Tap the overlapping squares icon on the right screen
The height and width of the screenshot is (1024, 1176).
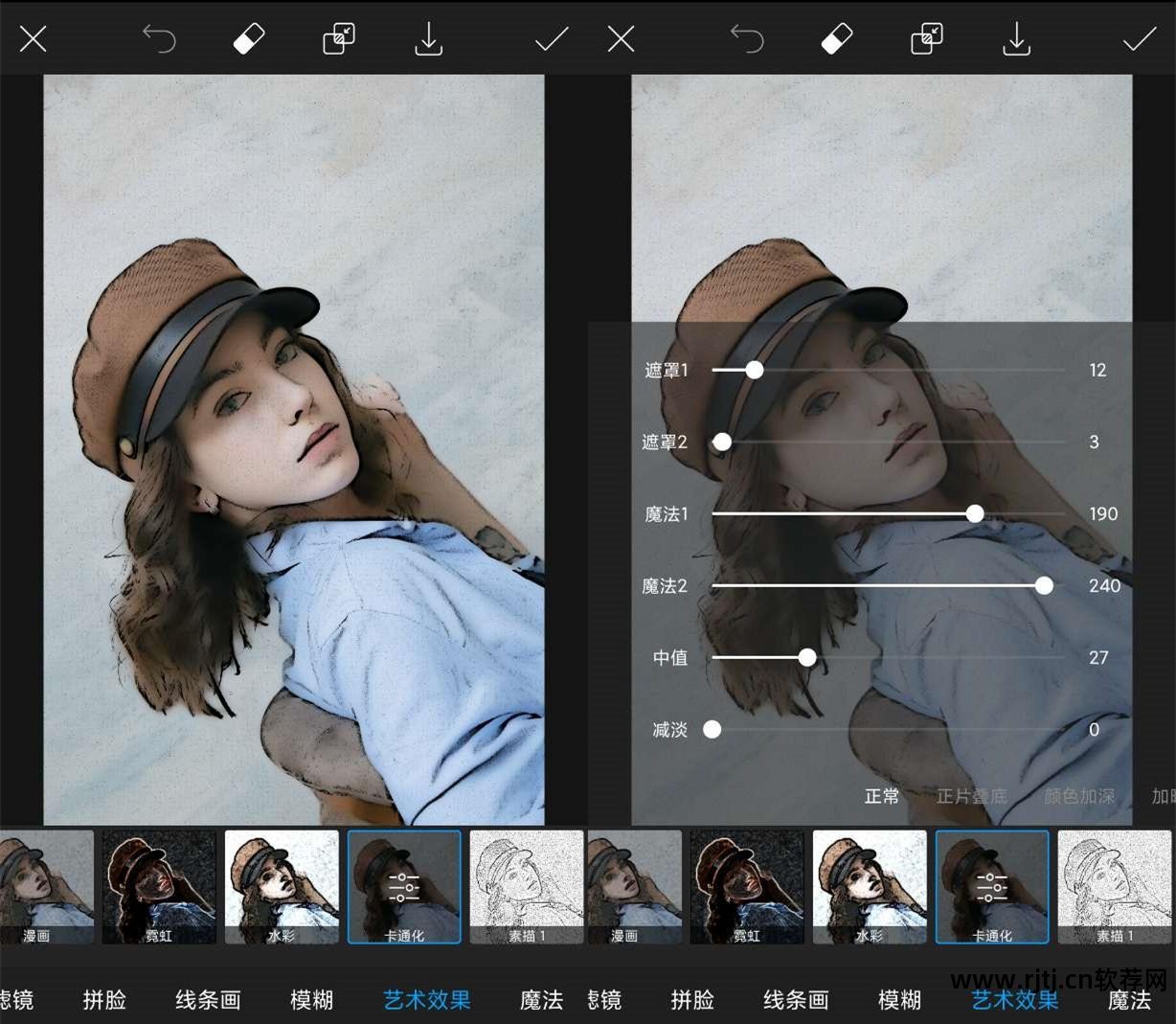point(926,39)
